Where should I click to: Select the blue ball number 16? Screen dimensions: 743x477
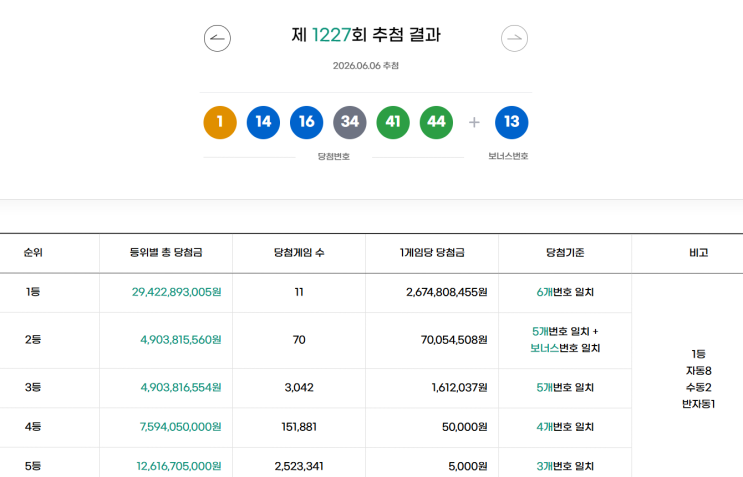(307, 122)
